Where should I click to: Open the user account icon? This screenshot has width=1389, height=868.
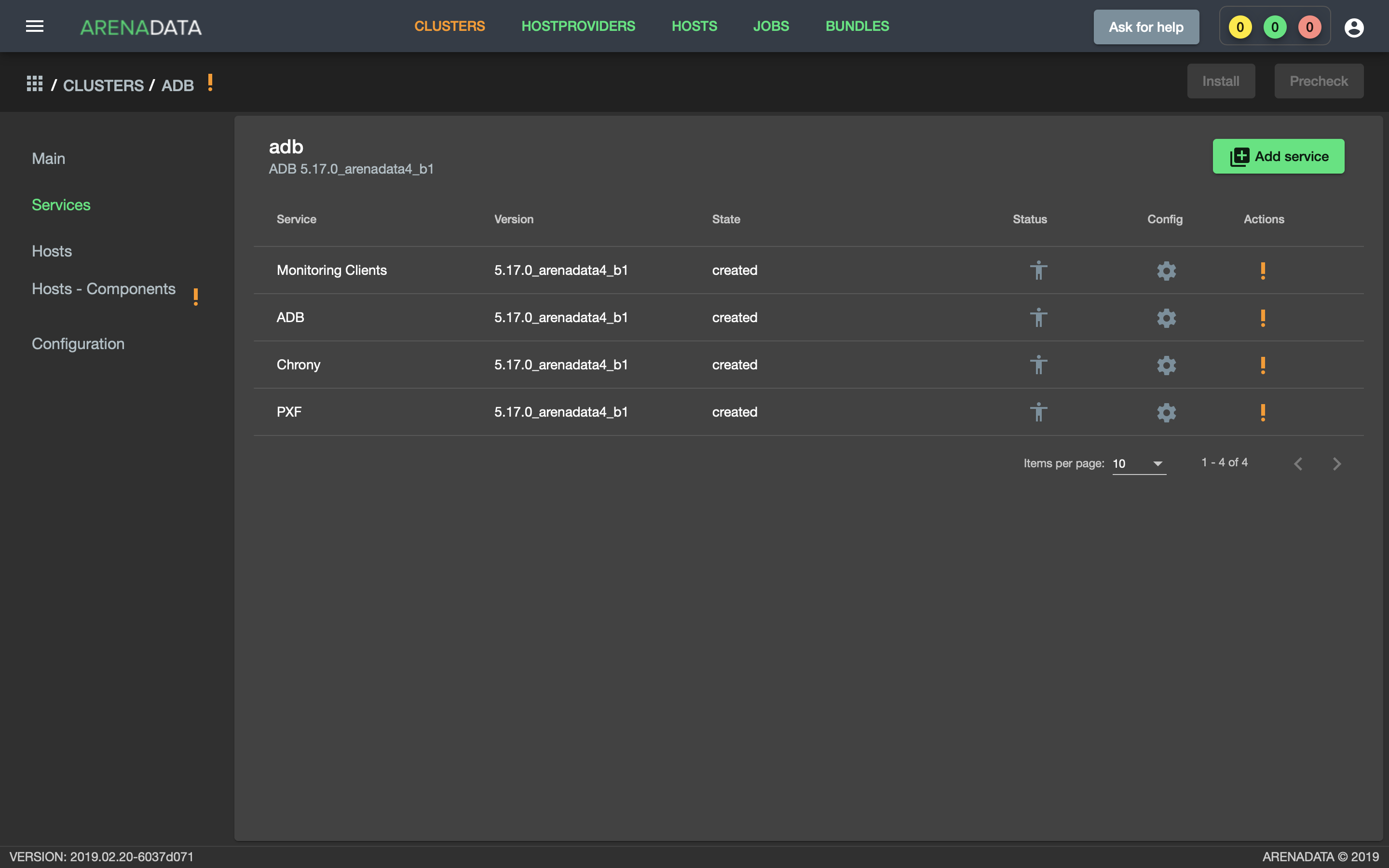coord(1353,27)
